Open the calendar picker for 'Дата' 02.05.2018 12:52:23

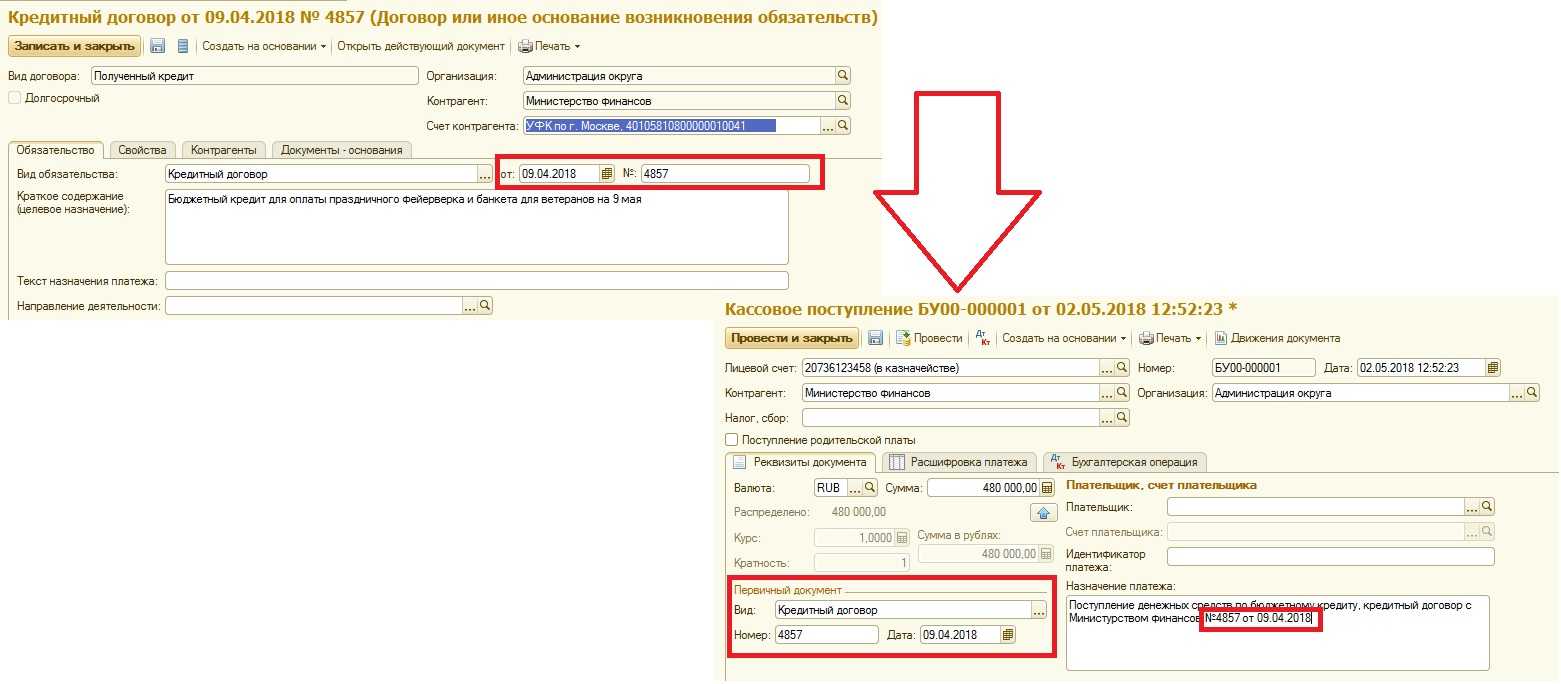click(1493, 368)
